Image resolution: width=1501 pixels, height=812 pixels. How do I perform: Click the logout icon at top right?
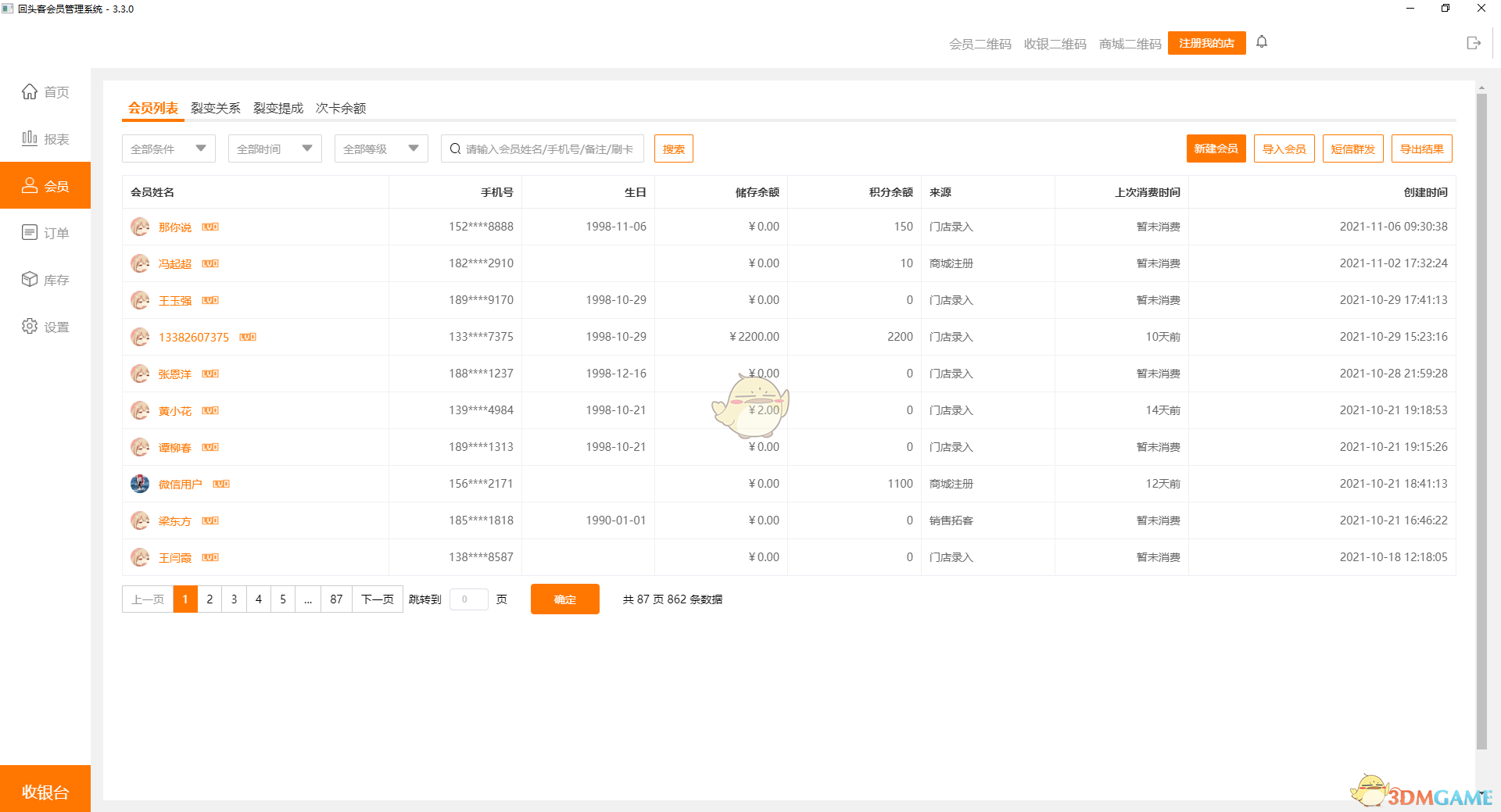[1474, 43]
